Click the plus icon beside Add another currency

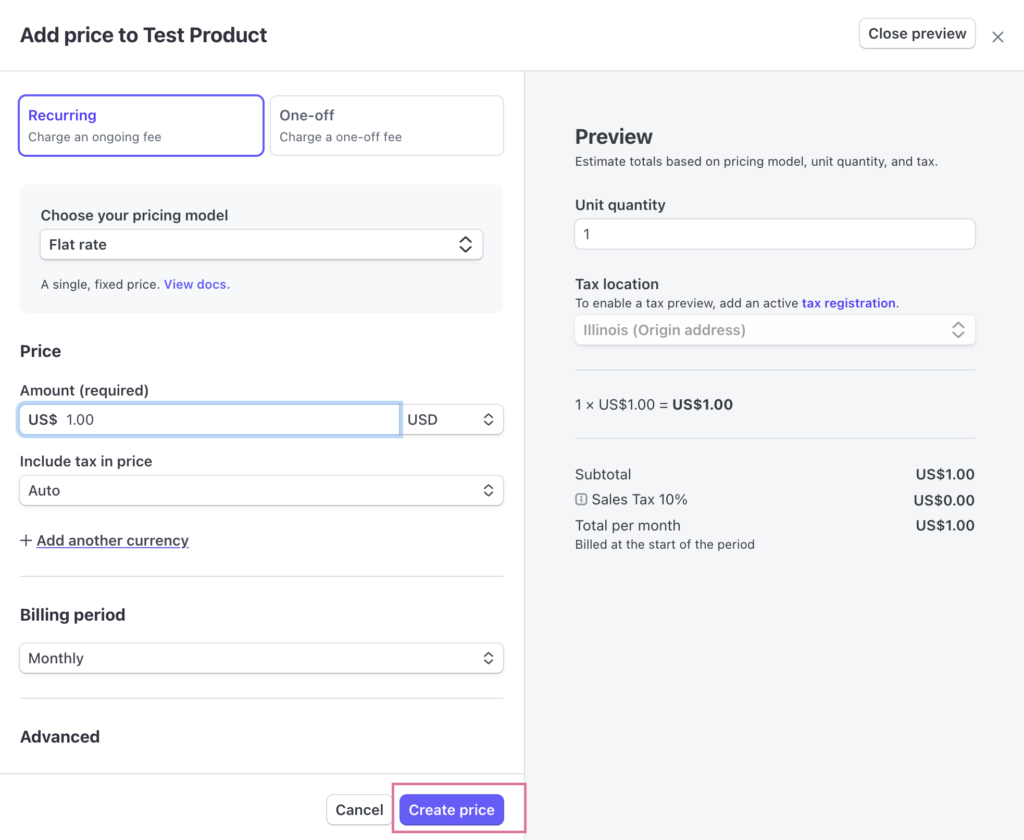click(25, 540)
